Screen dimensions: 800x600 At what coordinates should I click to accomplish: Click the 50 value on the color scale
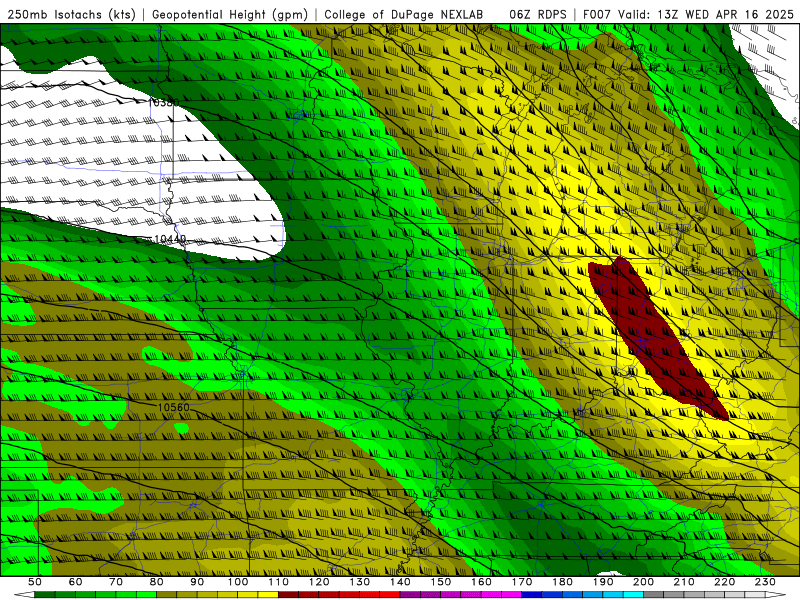point(35,582)
